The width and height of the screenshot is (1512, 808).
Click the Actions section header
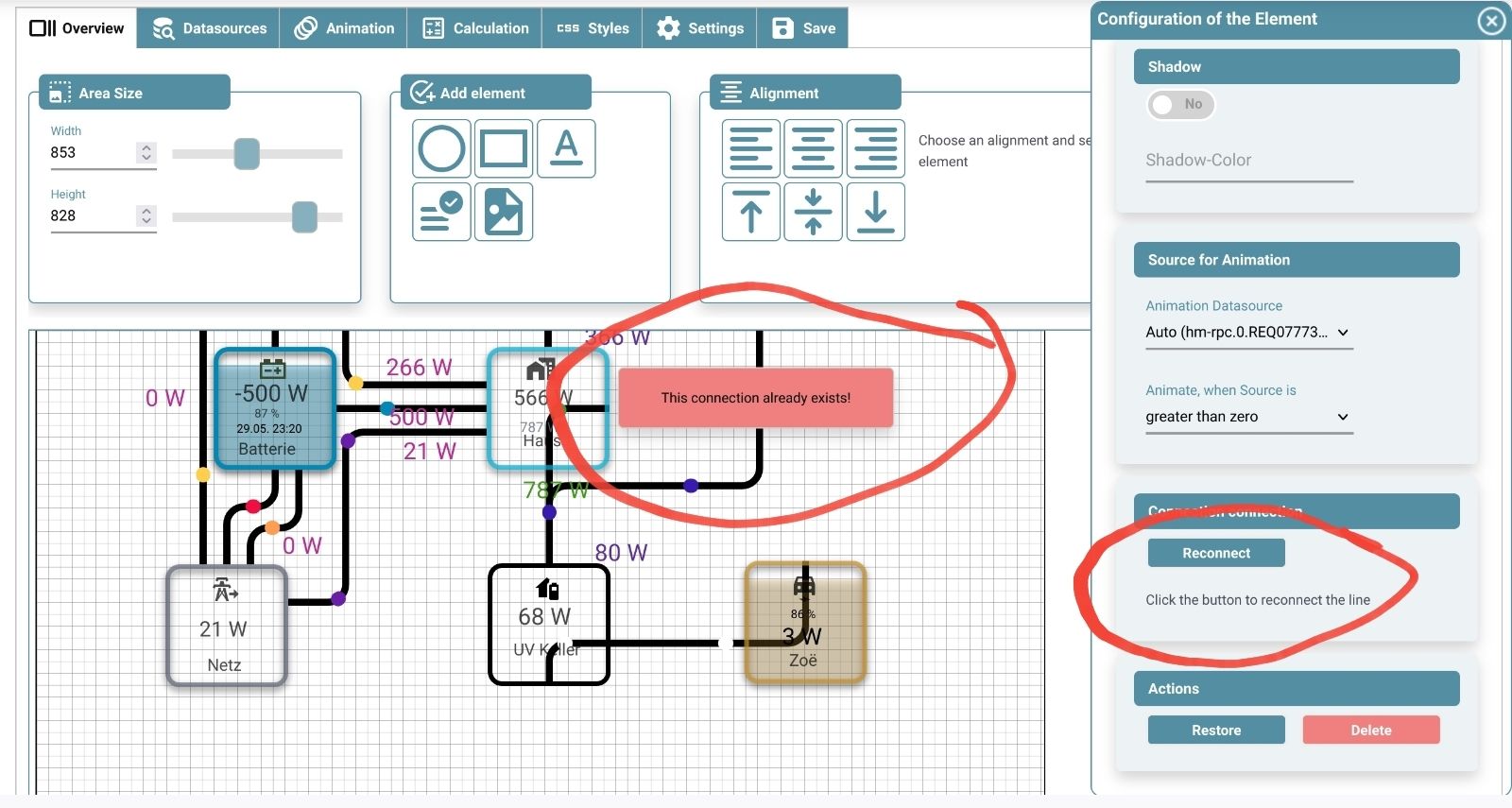(1297, 689)
